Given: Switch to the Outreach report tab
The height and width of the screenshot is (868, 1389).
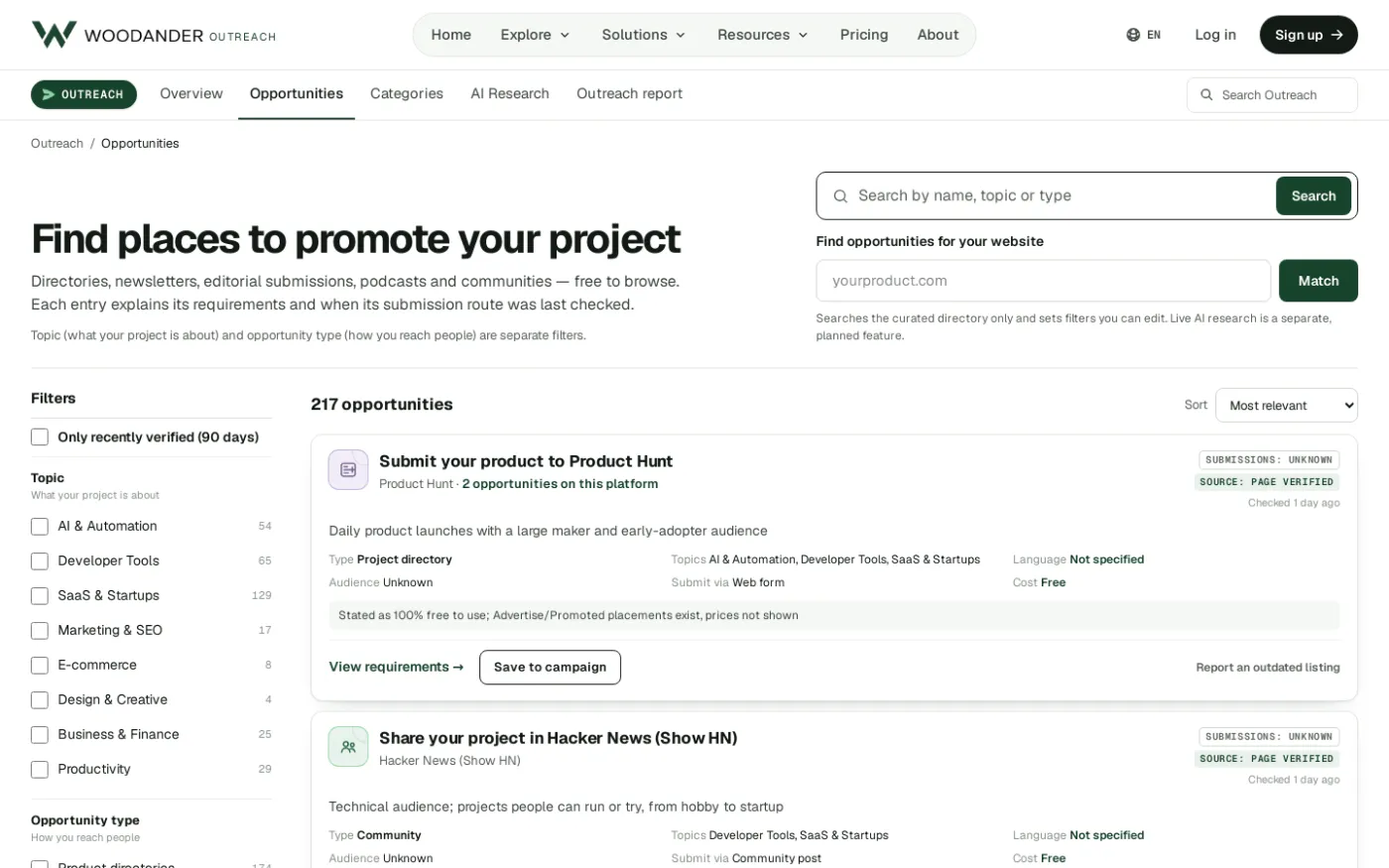Looking at the screenshot, I should coord(629,94).
